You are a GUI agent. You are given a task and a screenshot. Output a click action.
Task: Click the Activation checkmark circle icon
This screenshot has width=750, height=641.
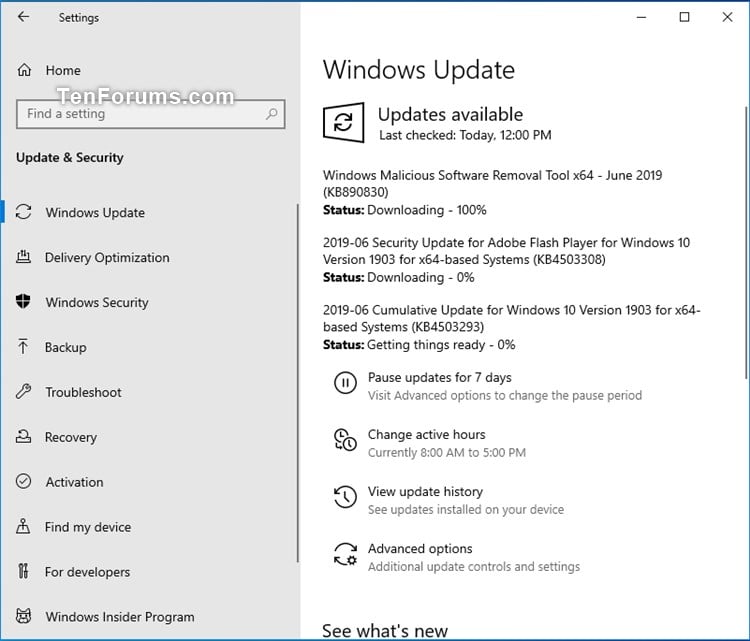click(x=23, y=481)
